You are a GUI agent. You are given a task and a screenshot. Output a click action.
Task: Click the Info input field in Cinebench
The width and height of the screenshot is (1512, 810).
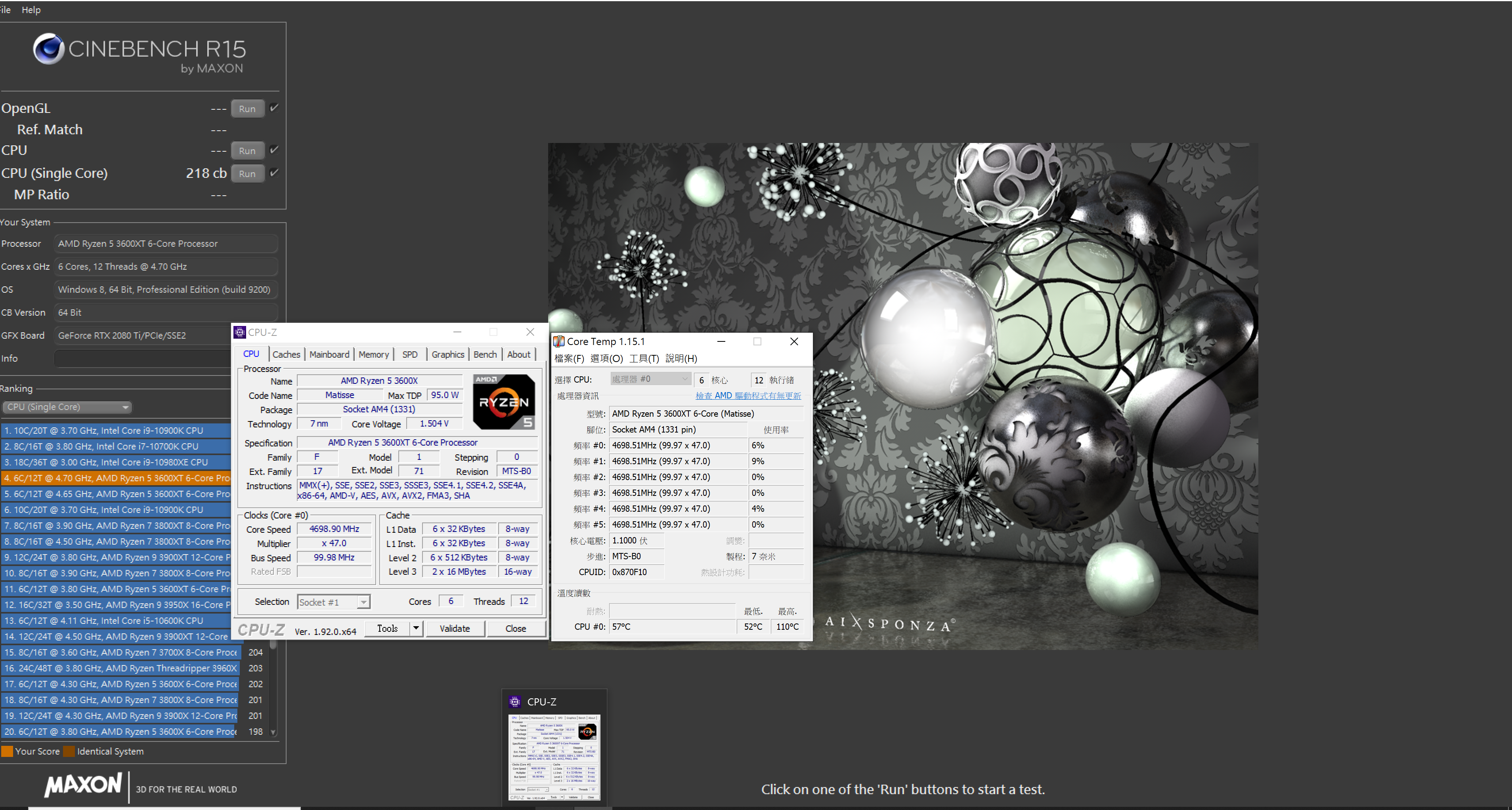click(143, 358)
